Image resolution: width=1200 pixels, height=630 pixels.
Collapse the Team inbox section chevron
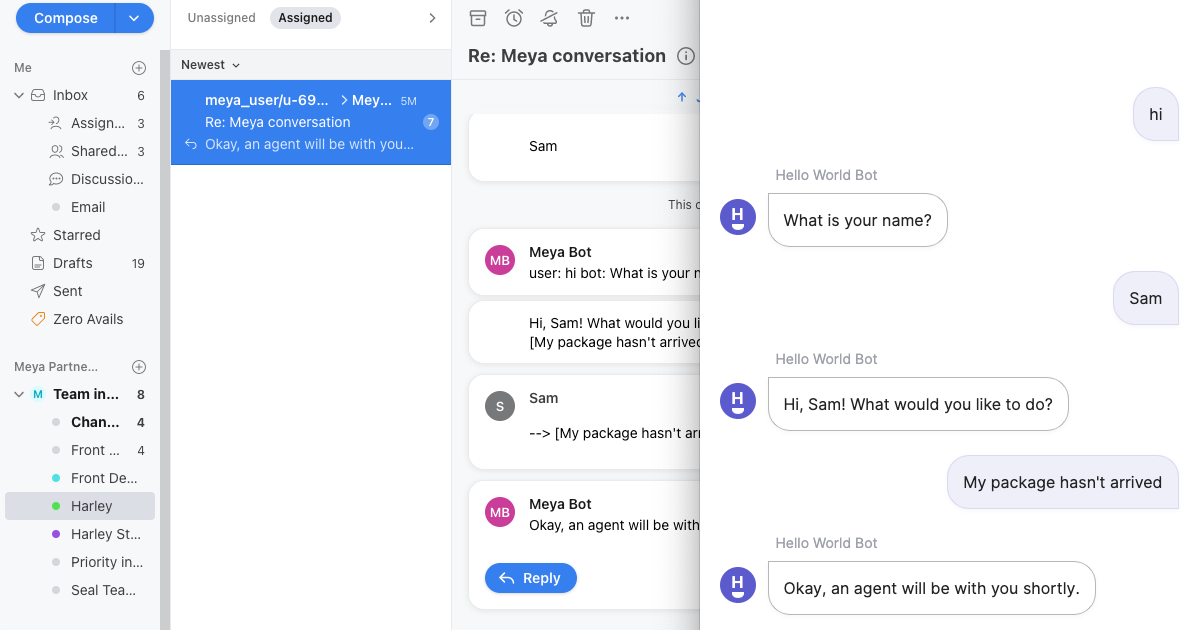[x=18, y=394]
